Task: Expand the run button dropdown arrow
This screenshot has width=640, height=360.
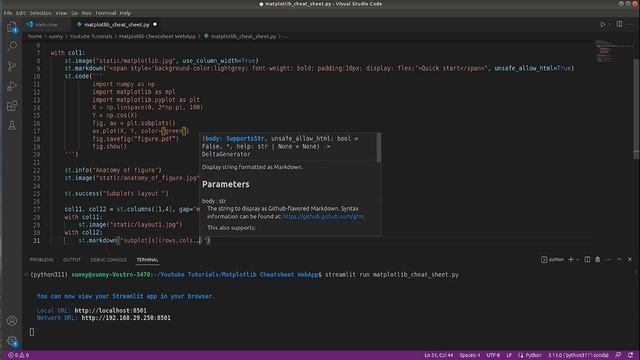Action: coord(610,24)
